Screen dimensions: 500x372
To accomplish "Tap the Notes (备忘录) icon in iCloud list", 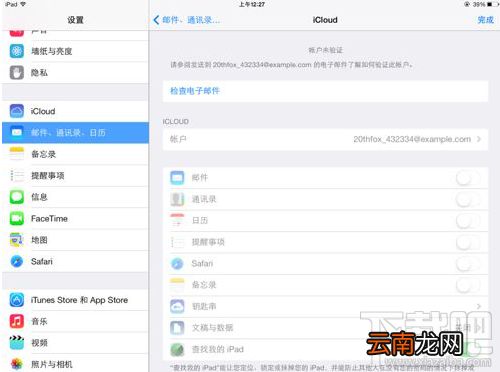I will pyautogui.click(x=177, y=285).
